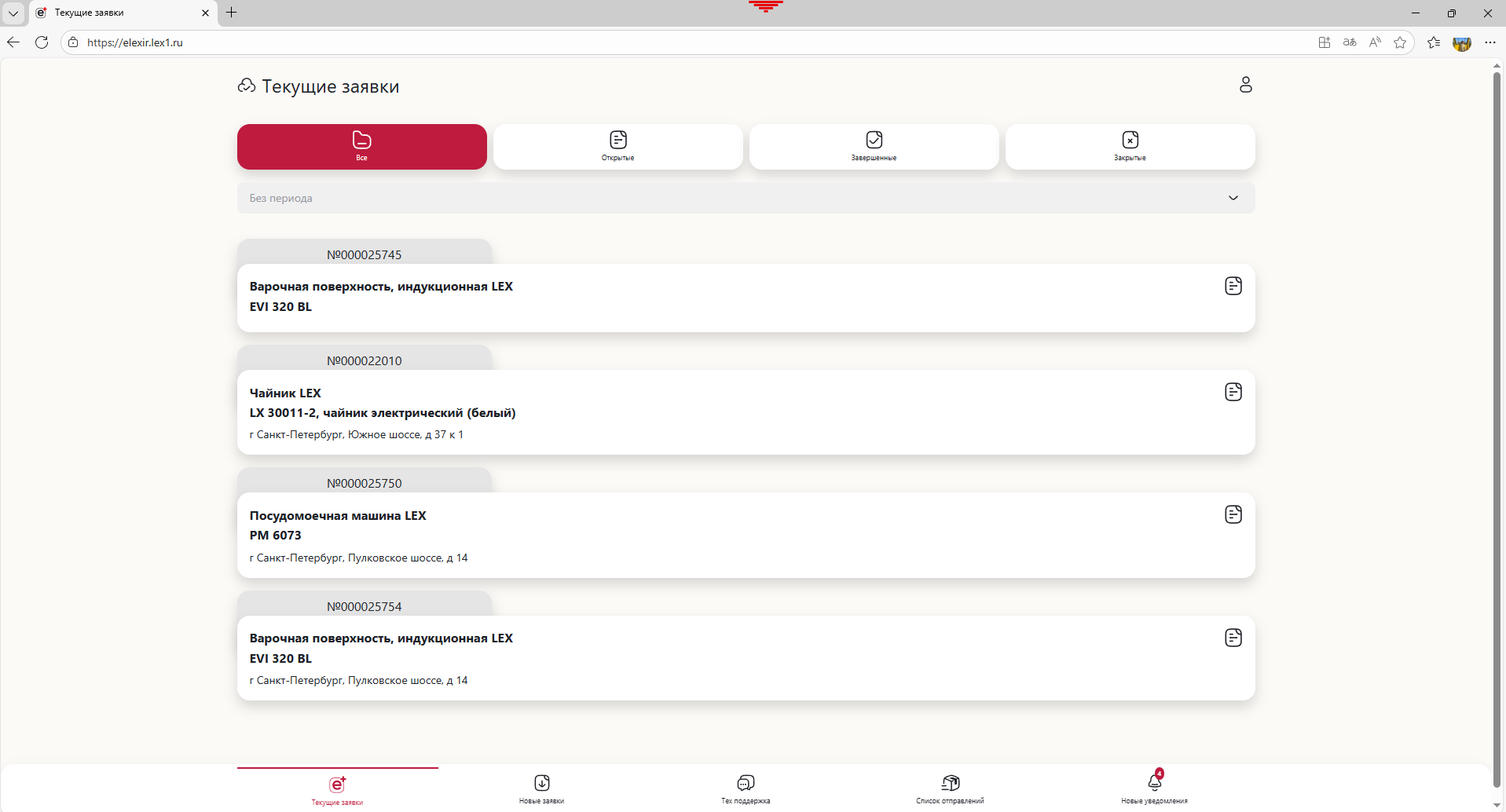The width and height of the screenshot is (1506, 812).
Task: Open details icon for request №000025754
Action: pos(1233,638)
